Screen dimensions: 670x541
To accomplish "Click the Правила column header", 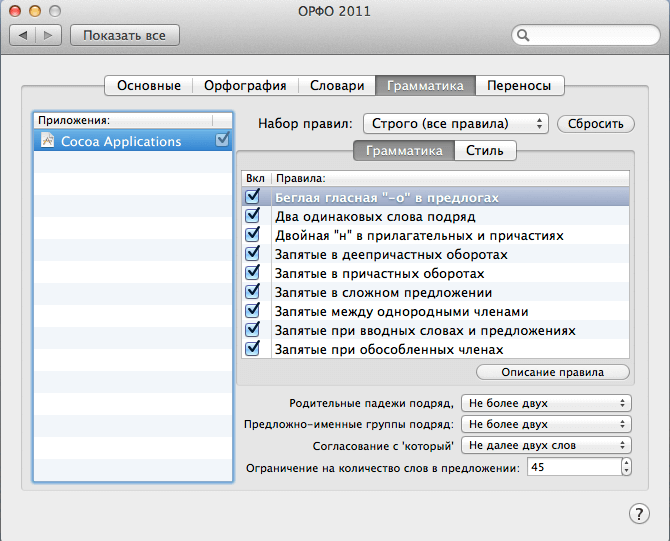I will coord(450,178).
